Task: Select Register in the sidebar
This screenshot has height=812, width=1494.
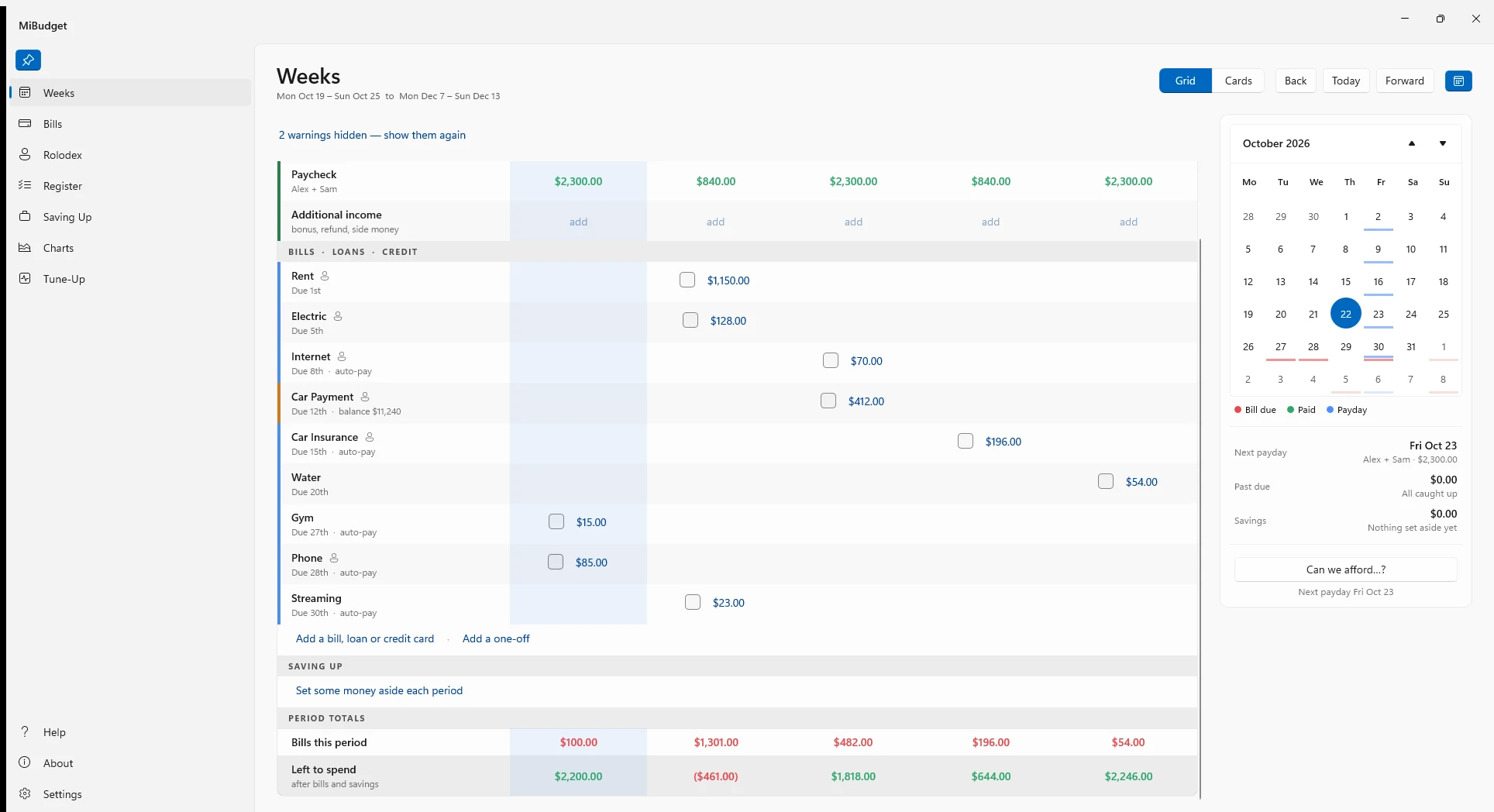Action: tap(130, 186)
